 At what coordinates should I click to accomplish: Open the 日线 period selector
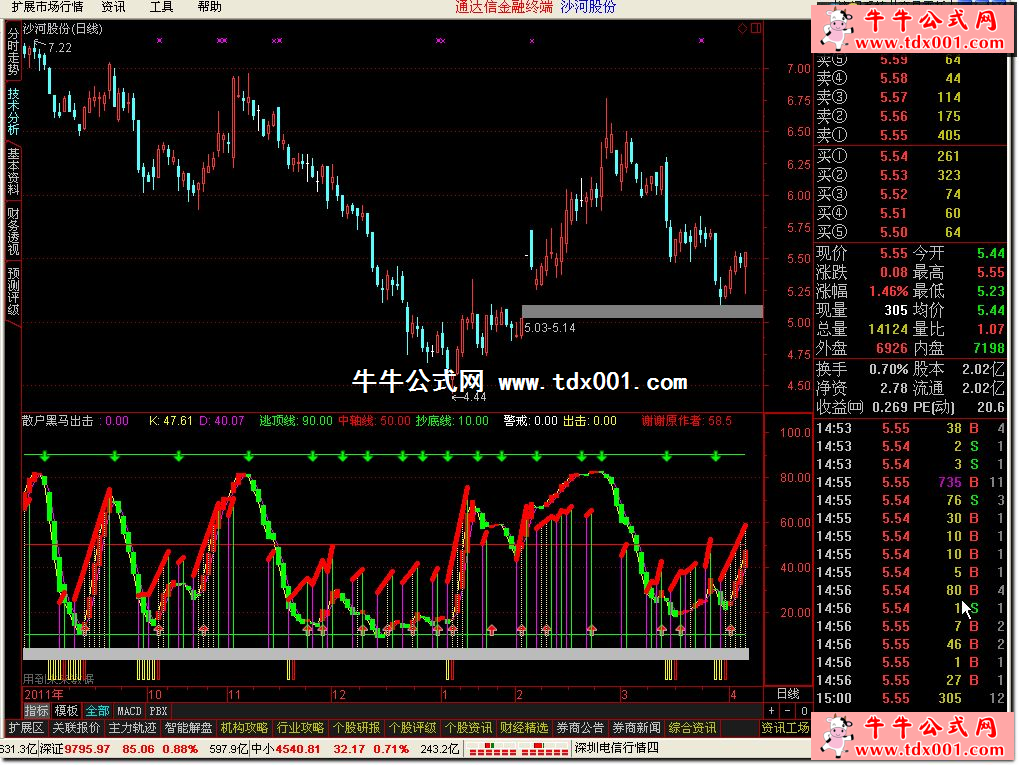pyautogui.click(x=787, y=694)
